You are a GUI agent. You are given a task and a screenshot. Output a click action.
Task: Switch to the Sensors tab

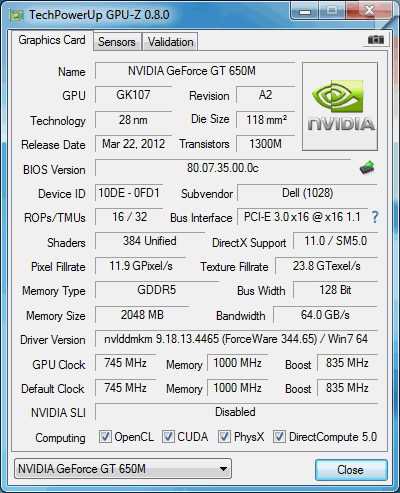click(x=117, y=42)
